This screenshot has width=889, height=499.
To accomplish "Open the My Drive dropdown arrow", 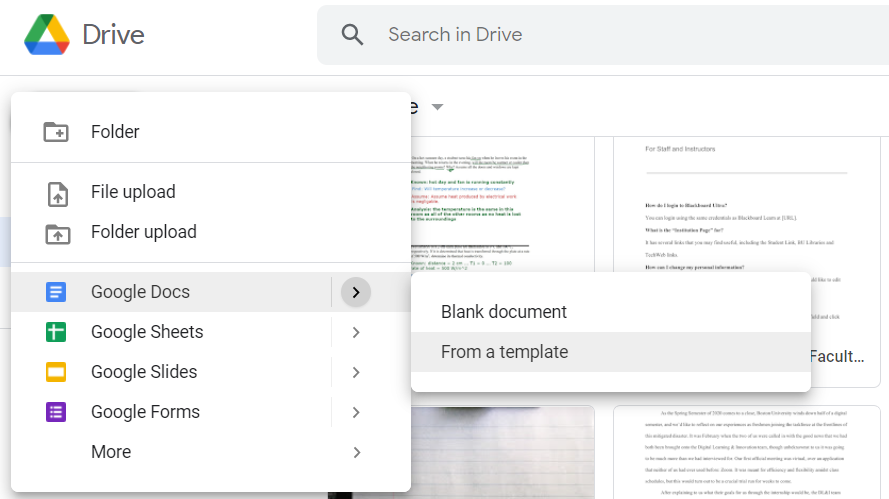I will 437,107.
